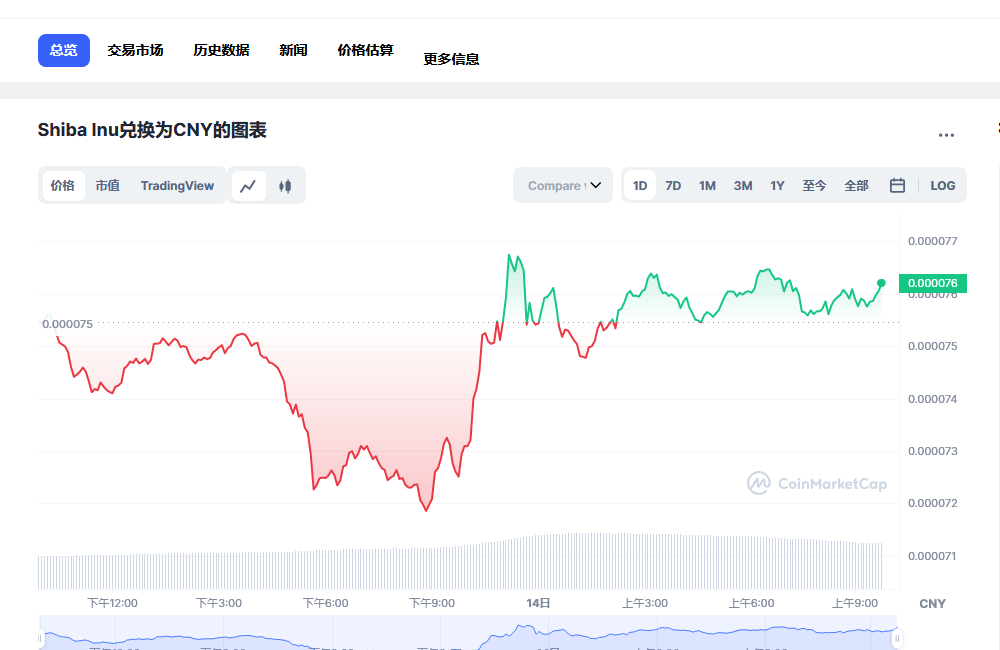Switch to the 交易市场 tab
This screenshot has width=1000, height=650.
tap(135, 49)
